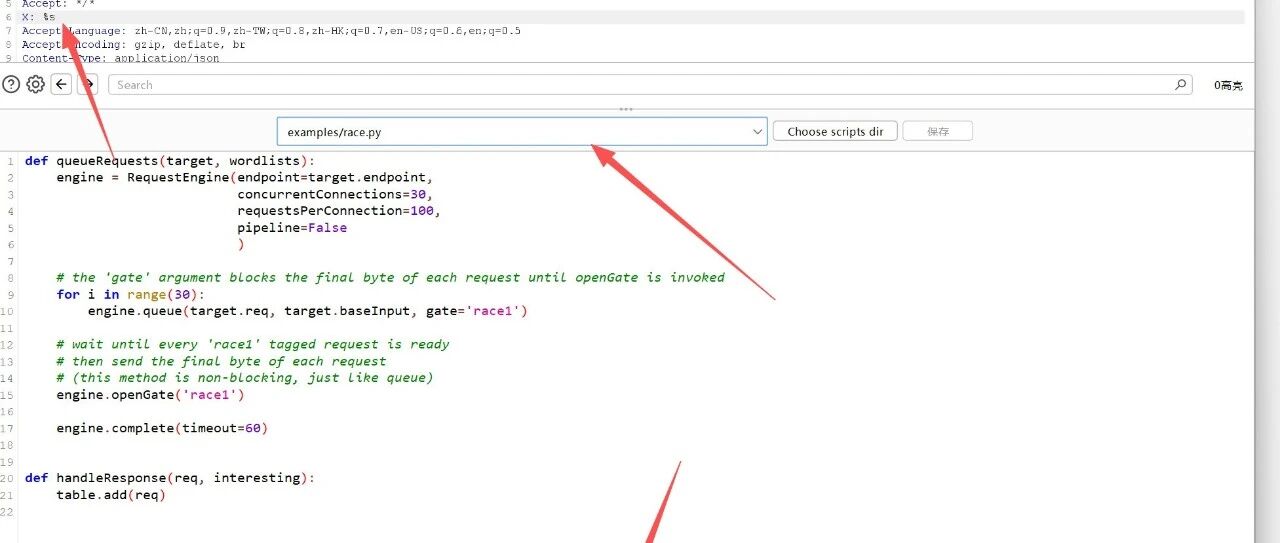Click the requestsPerConnection=100 code line

pyautogui.click(x=339, y=211)
